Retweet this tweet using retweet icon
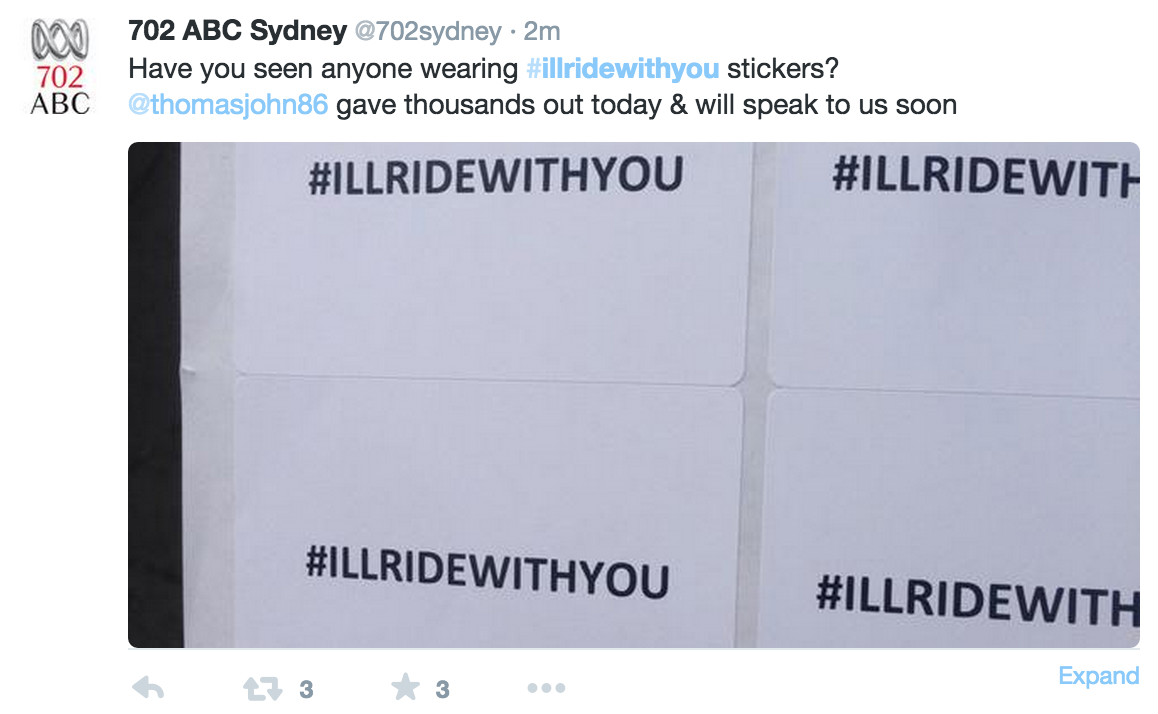 [x=263, y=688]
